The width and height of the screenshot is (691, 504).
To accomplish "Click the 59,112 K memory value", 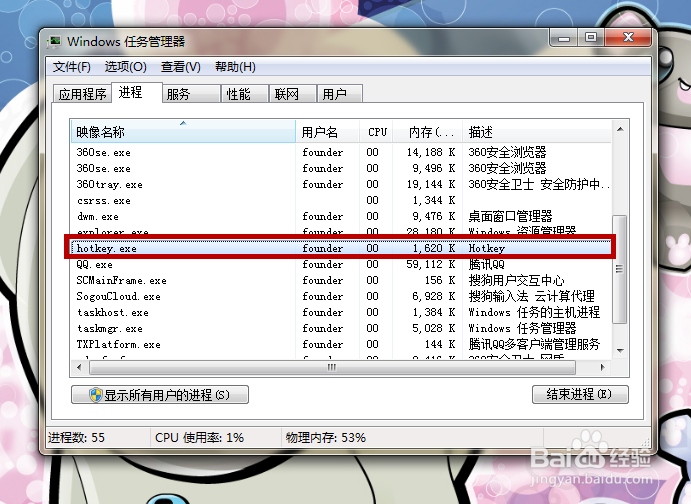I will pos(431,264).
